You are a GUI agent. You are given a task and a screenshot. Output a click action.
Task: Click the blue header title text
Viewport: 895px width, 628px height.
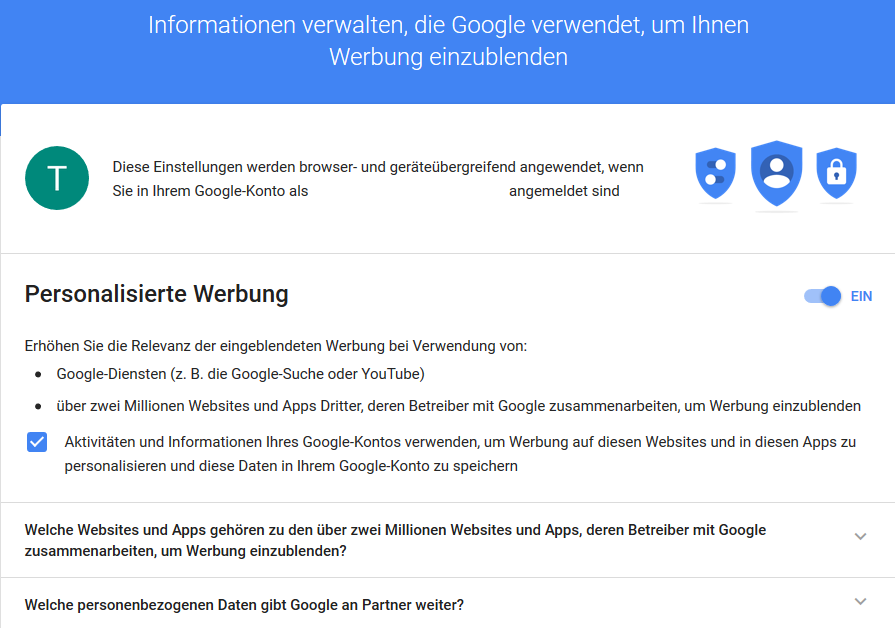tap(448, 41)
